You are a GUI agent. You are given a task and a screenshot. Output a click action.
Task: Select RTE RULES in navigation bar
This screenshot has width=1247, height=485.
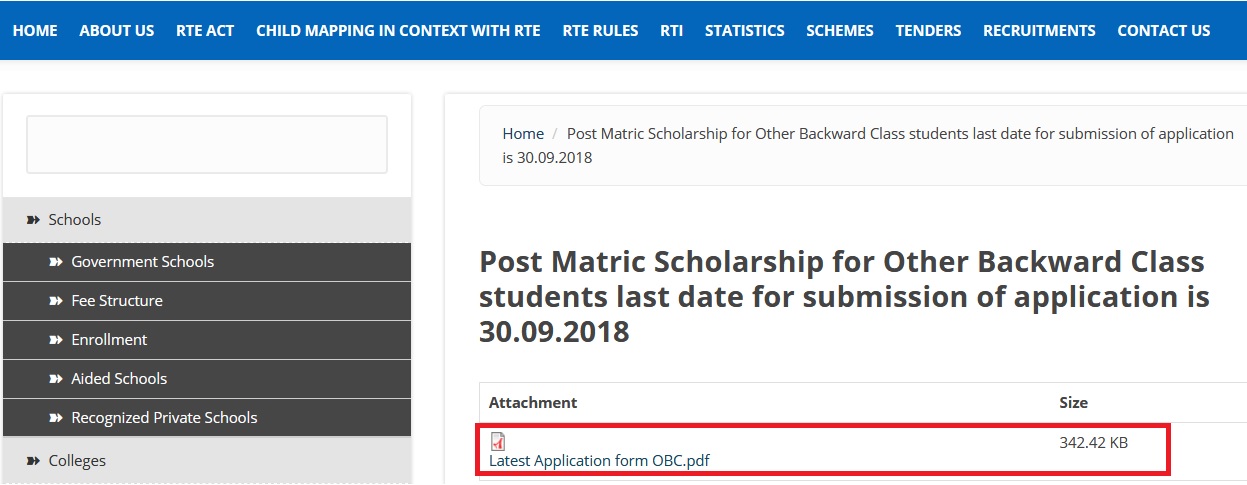(600, 31)
